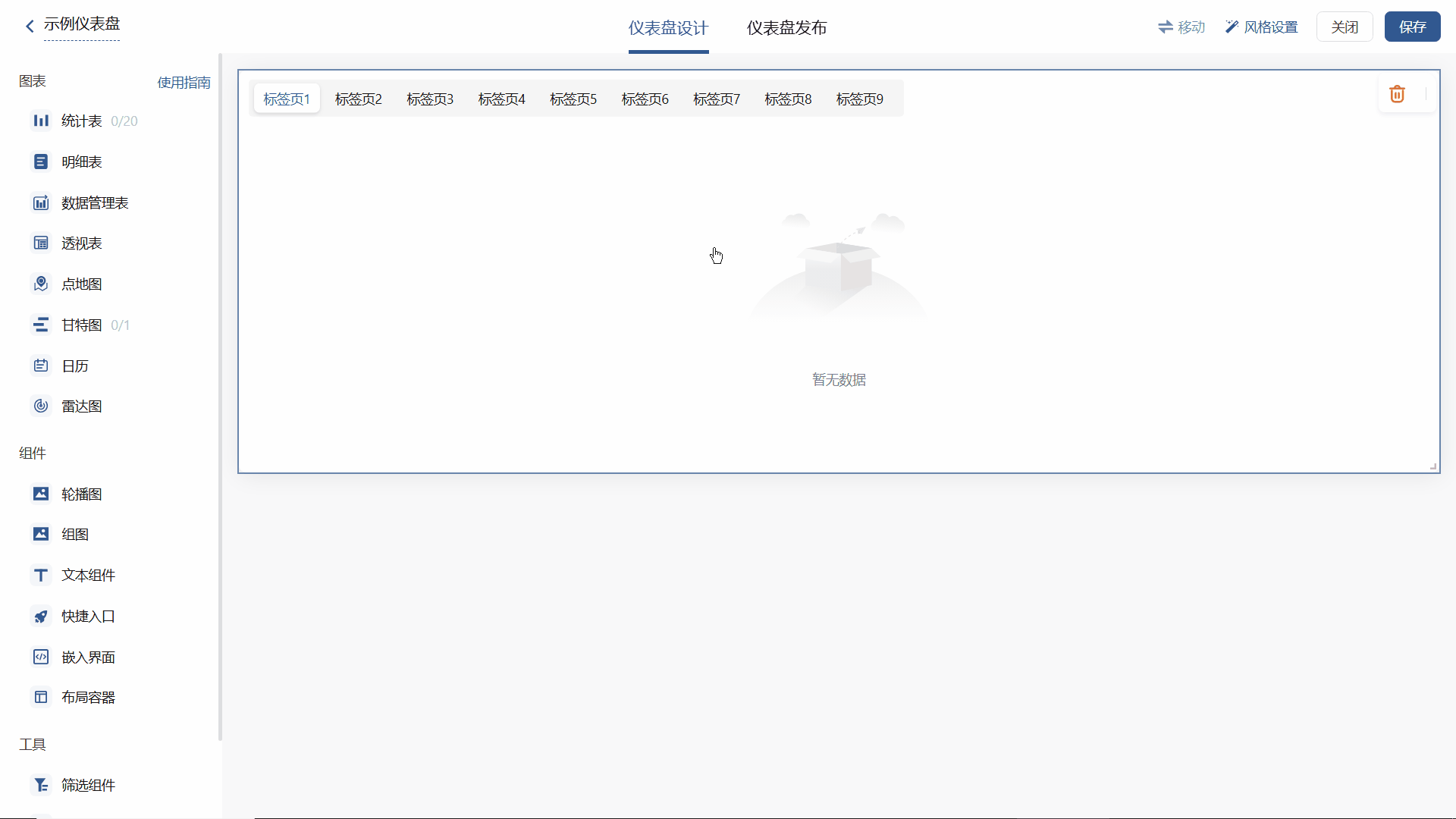The image size is (1456, 819).
Task: Select the 标签页2 tab
Action: (359, 99)
